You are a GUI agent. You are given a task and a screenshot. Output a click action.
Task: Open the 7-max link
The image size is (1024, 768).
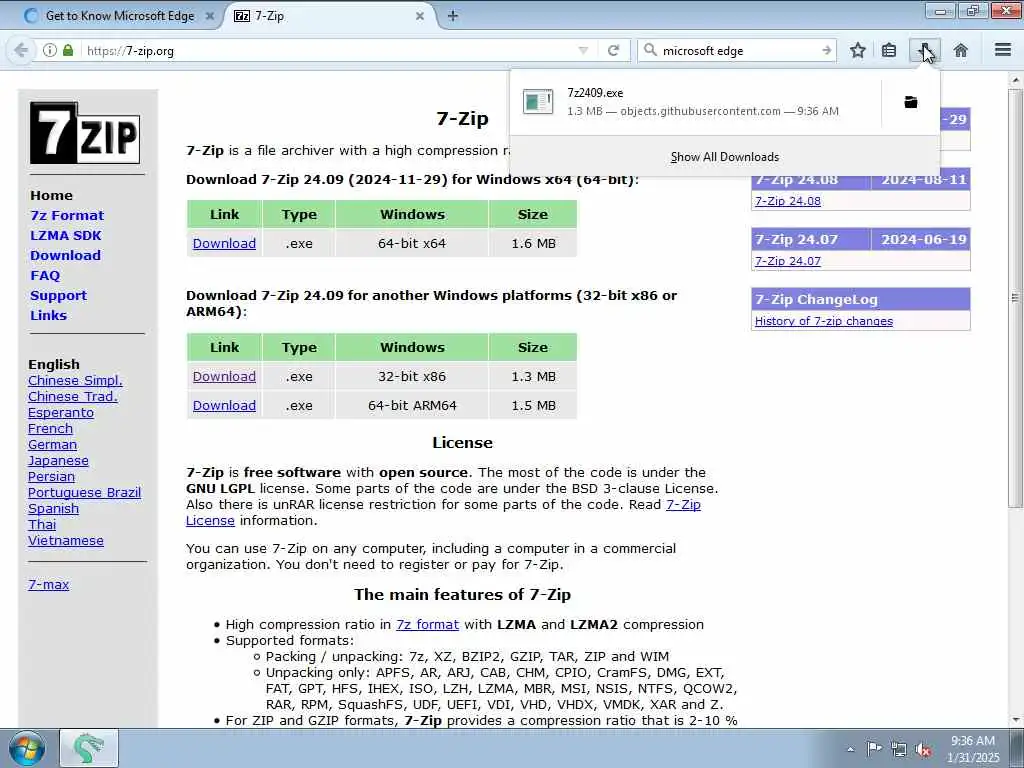click(x=48, y=584)
